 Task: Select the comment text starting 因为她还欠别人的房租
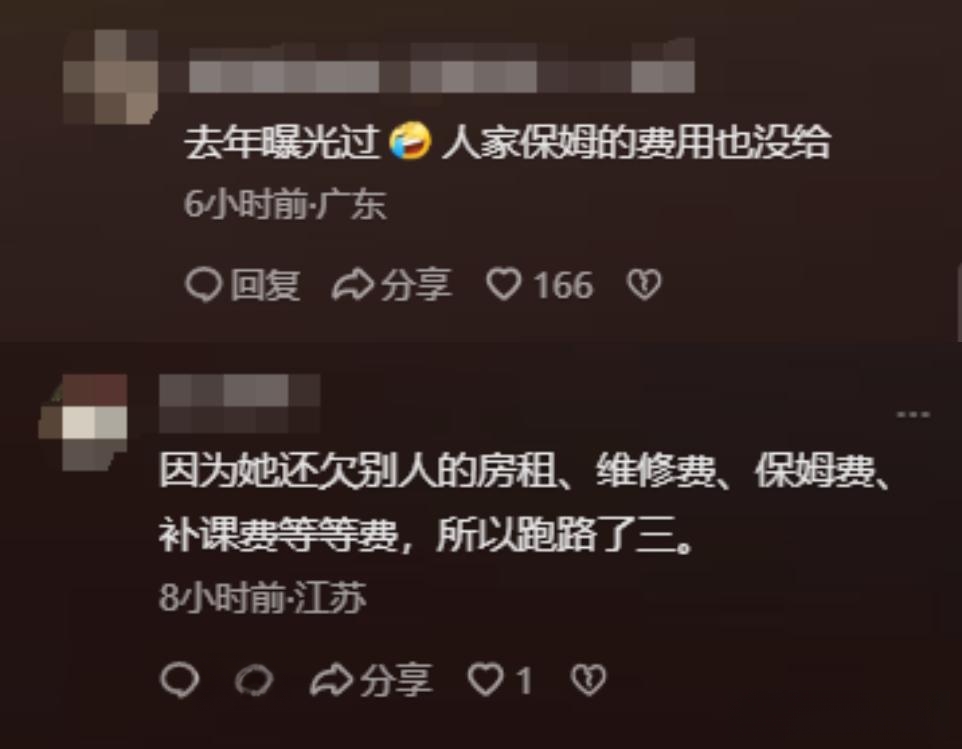pyautogui.click(x=525, y=502)
